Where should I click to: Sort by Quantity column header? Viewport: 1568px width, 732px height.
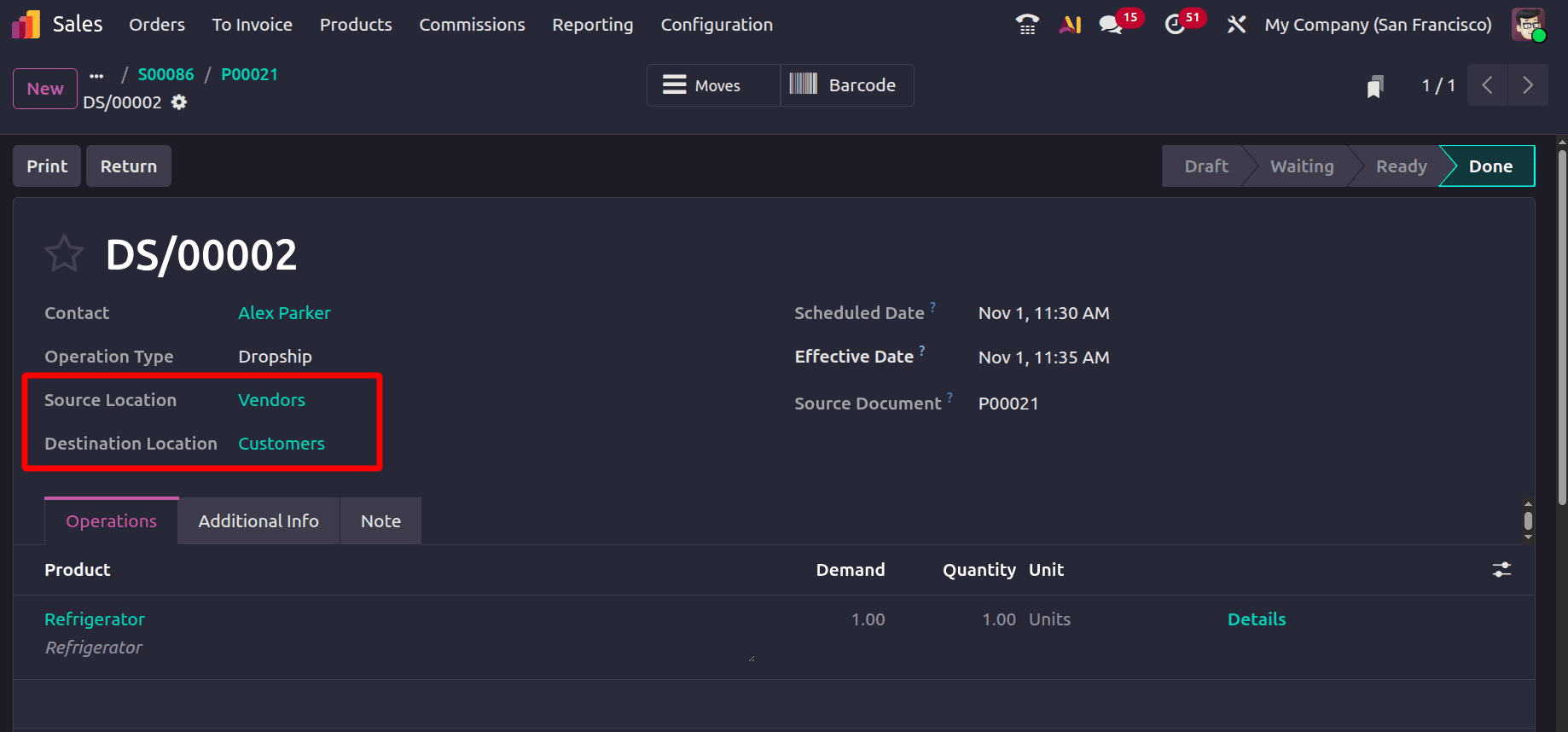click(x=979, y=570)
